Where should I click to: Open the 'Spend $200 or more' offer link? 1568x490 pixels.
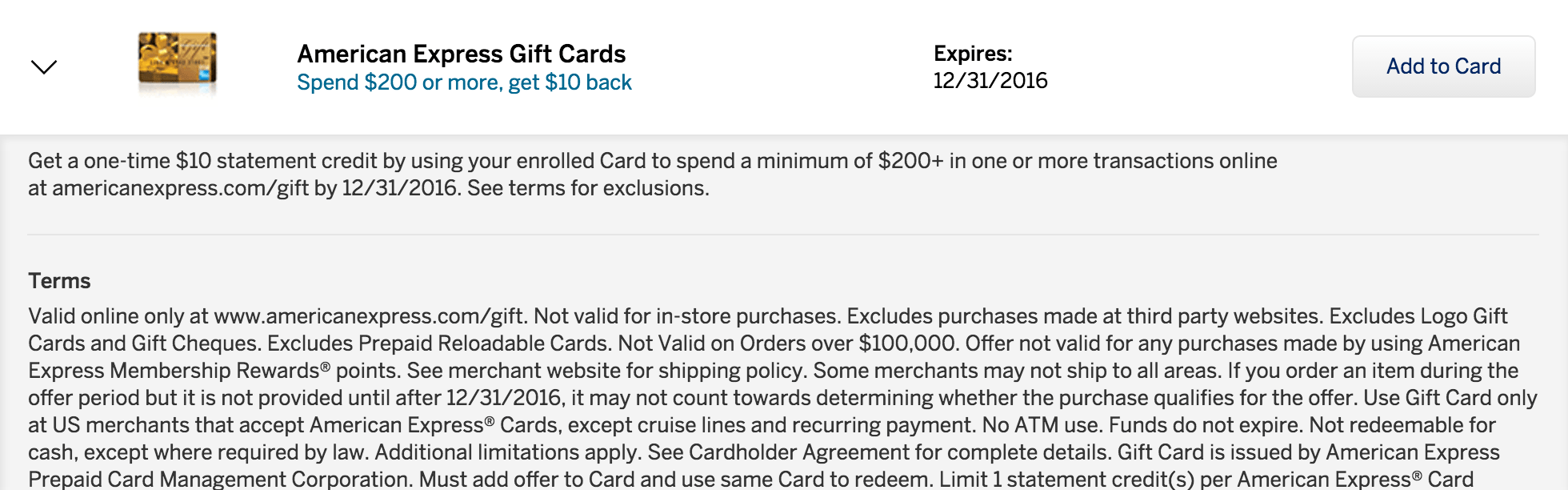coord(464,82)
